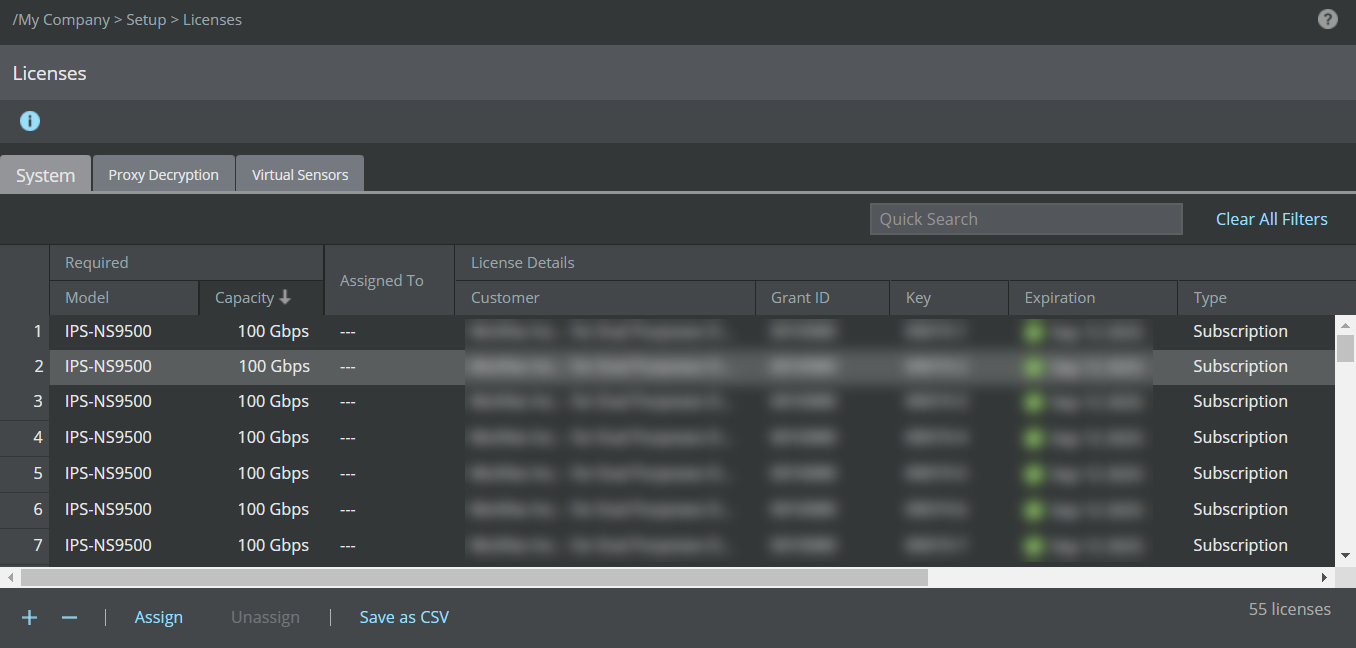
Task: Click the blue information icon
Action: pos(30,121)
